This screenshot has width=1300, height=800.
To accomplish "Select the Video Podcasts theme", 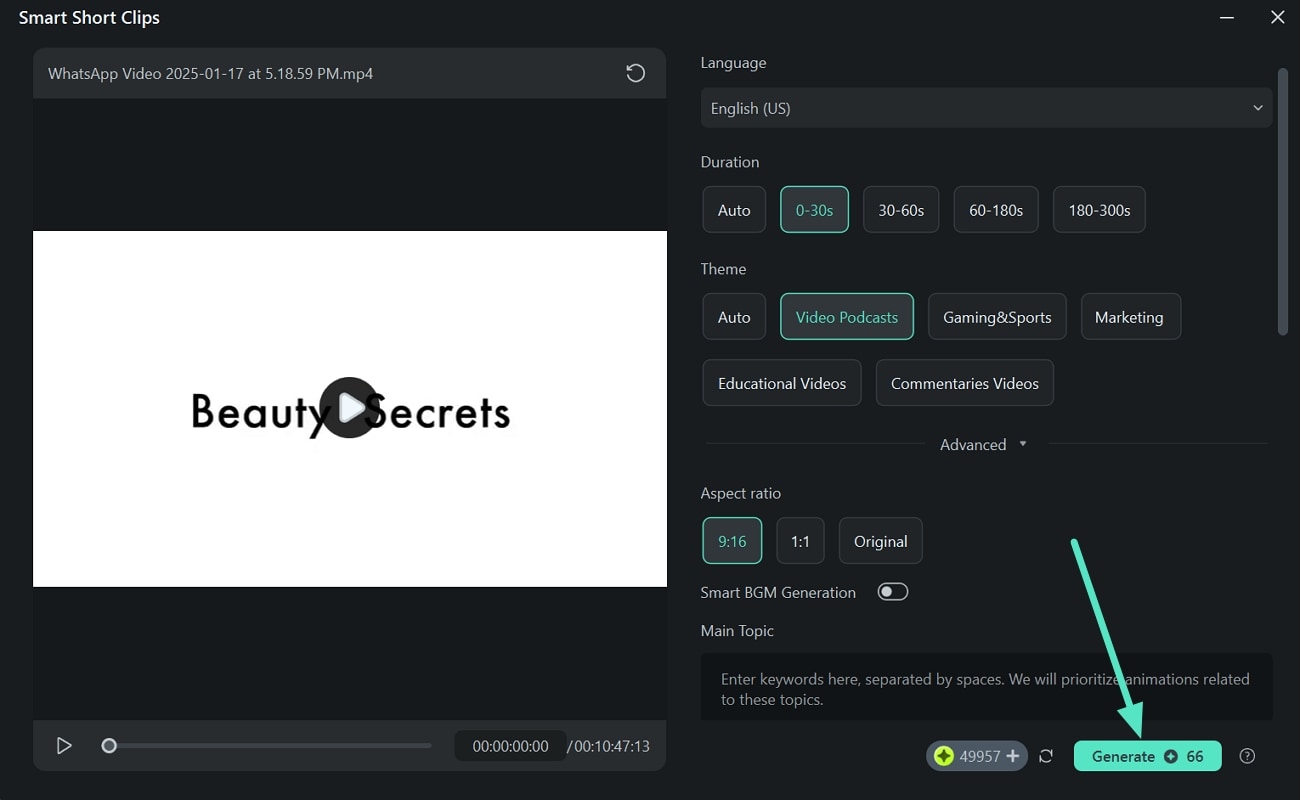I will tap(847, 317).
